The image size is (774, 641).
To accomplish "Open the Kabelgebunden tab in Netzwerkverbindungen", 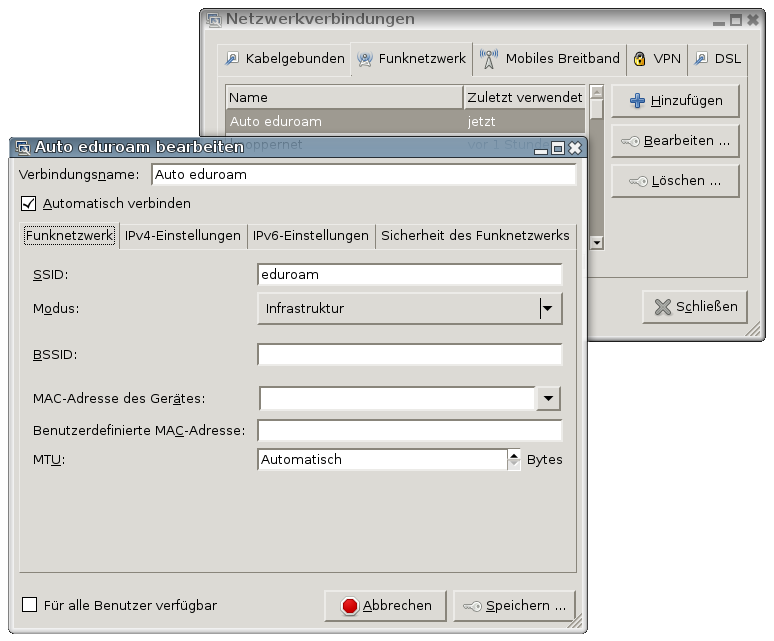I will tap(285, 59).
